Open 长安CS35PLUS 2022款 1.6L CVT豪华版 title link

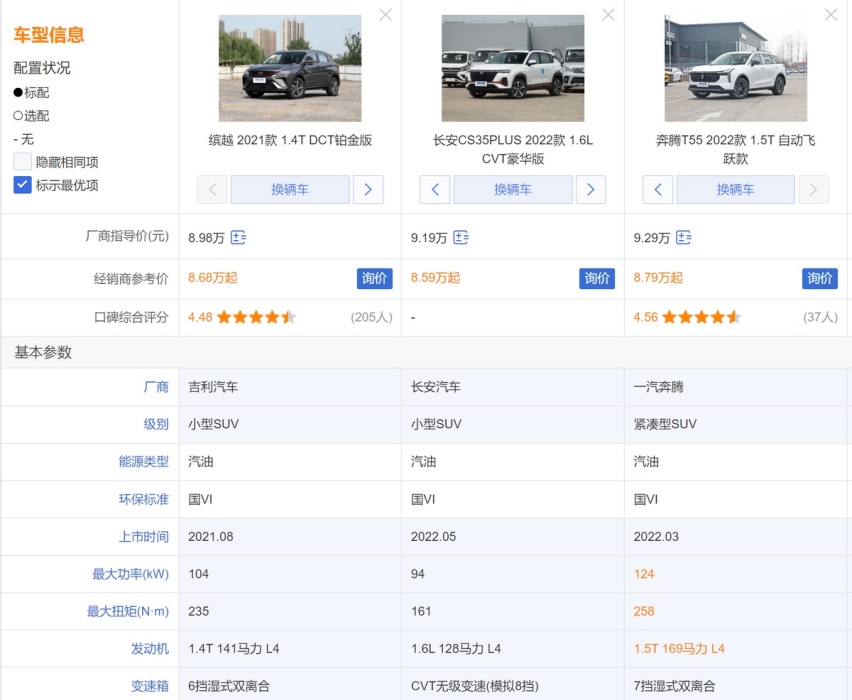point(513,149)
